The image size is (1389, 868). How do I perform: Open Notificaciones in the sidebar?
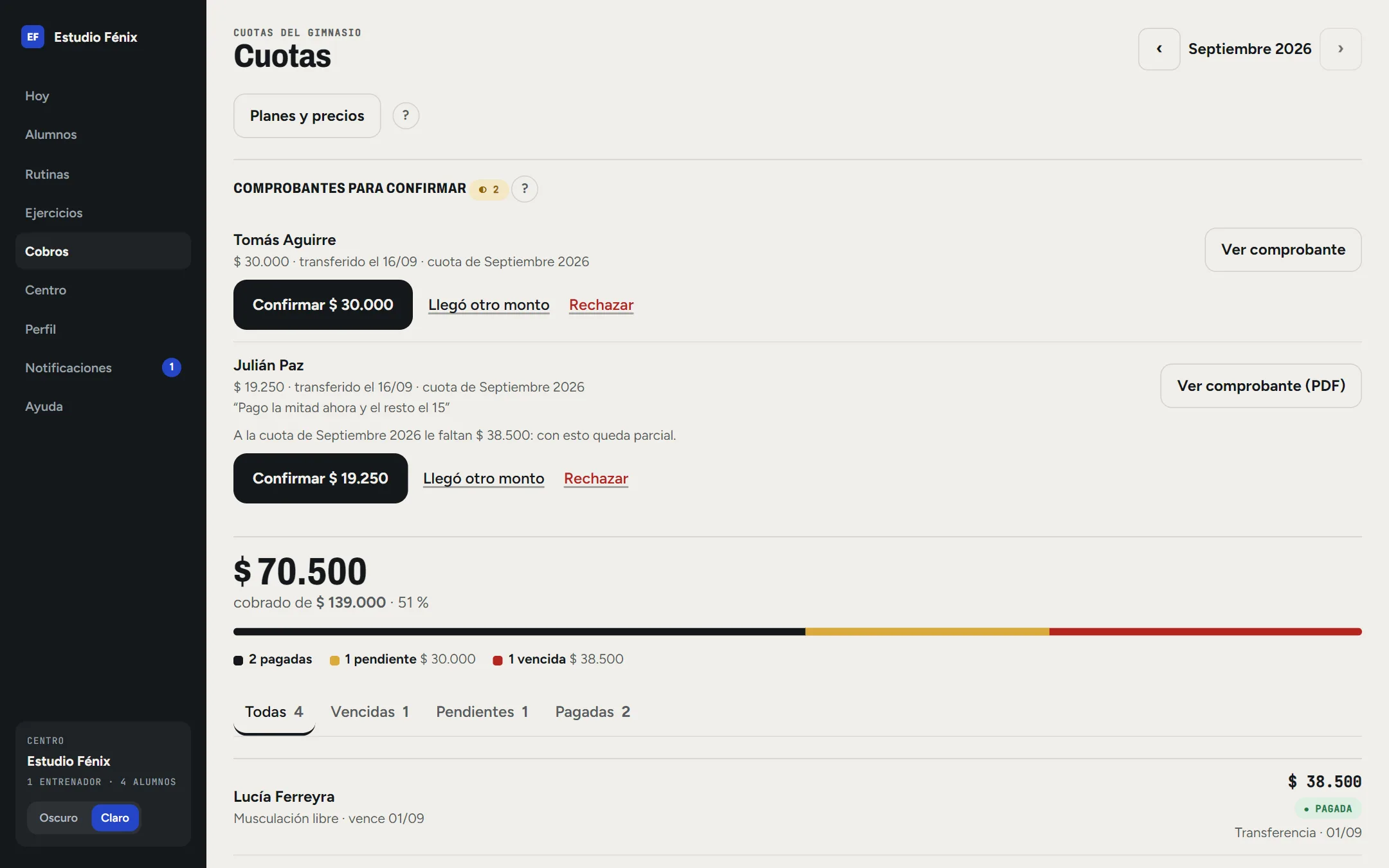(103, 368)
